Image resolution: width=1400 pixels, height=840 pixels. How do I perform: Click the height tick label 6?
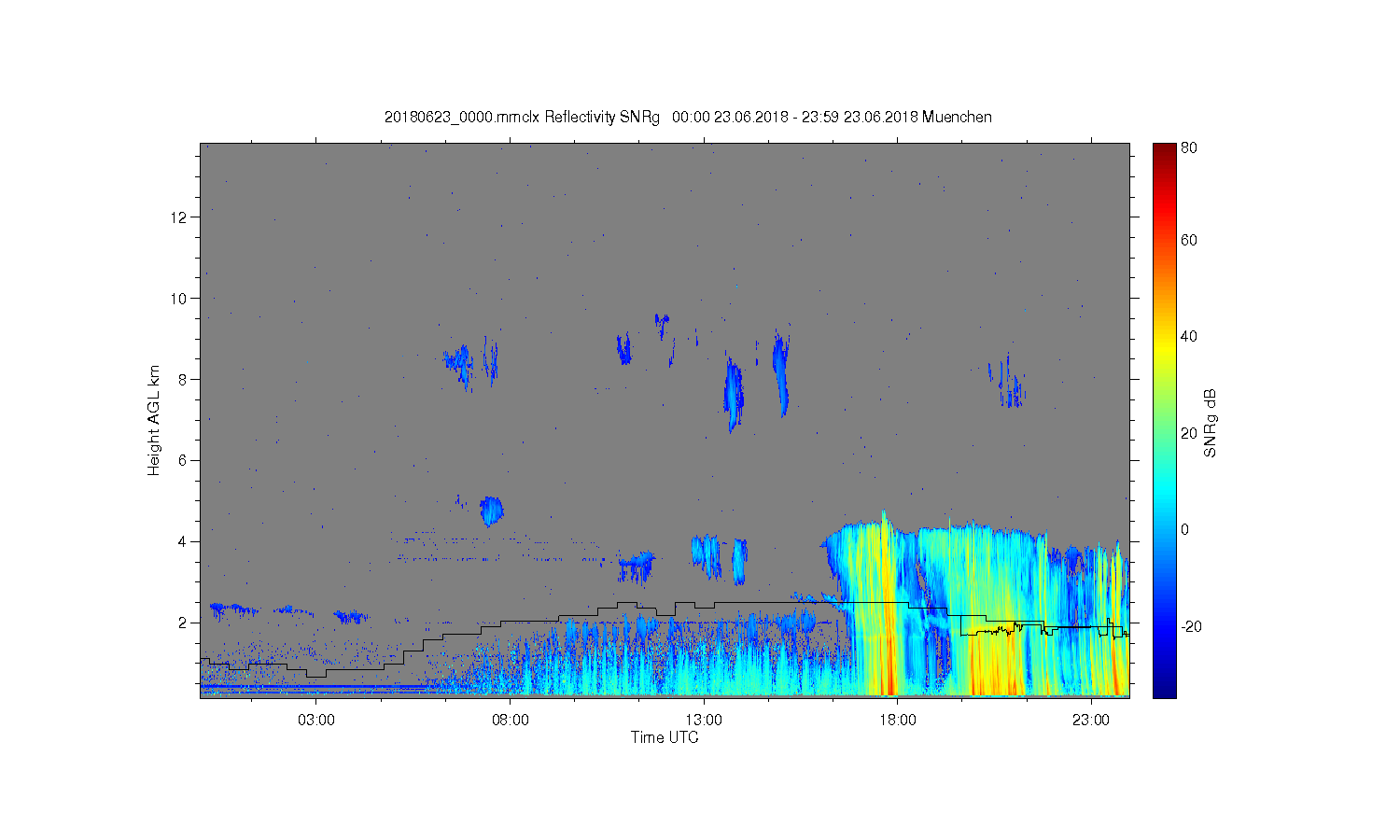tap(183, 460)
